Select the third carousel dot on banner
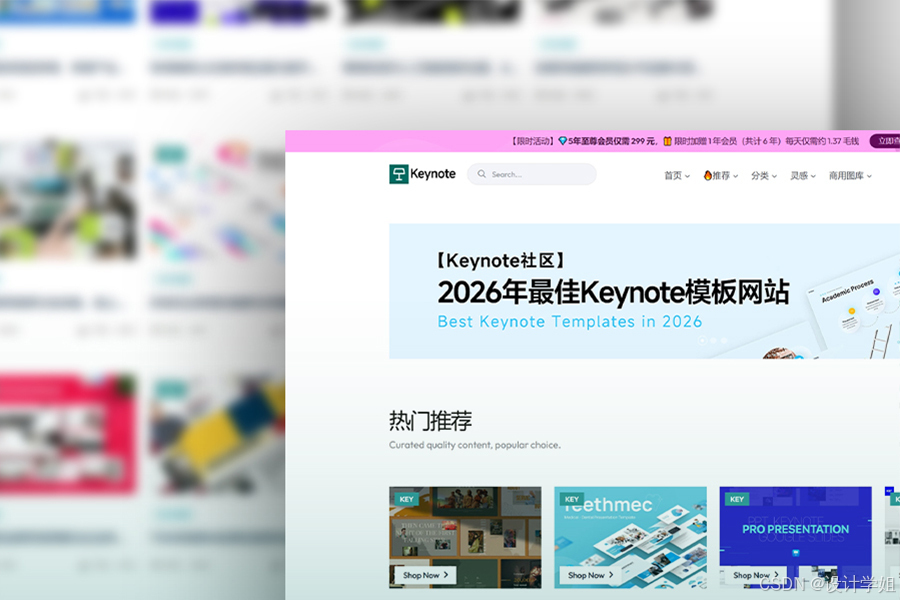 pyautogui.click(x=724, y=340)
